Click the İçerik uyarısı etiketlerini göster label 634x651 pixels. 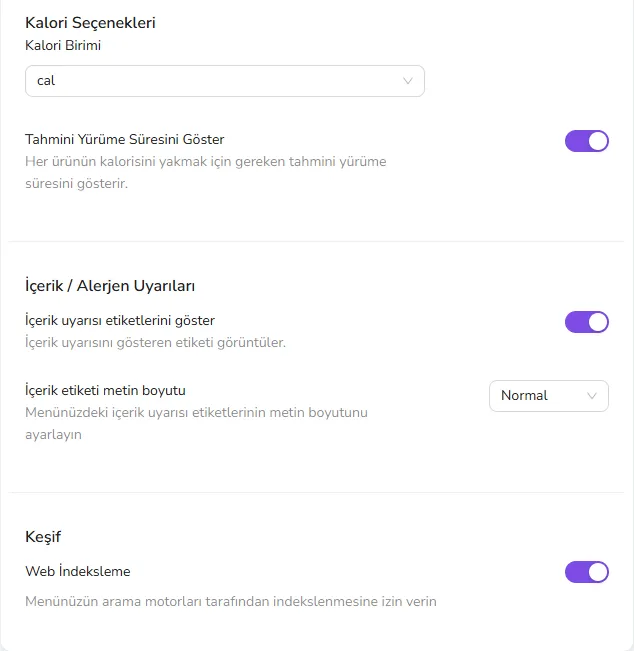tap(120, 321)
